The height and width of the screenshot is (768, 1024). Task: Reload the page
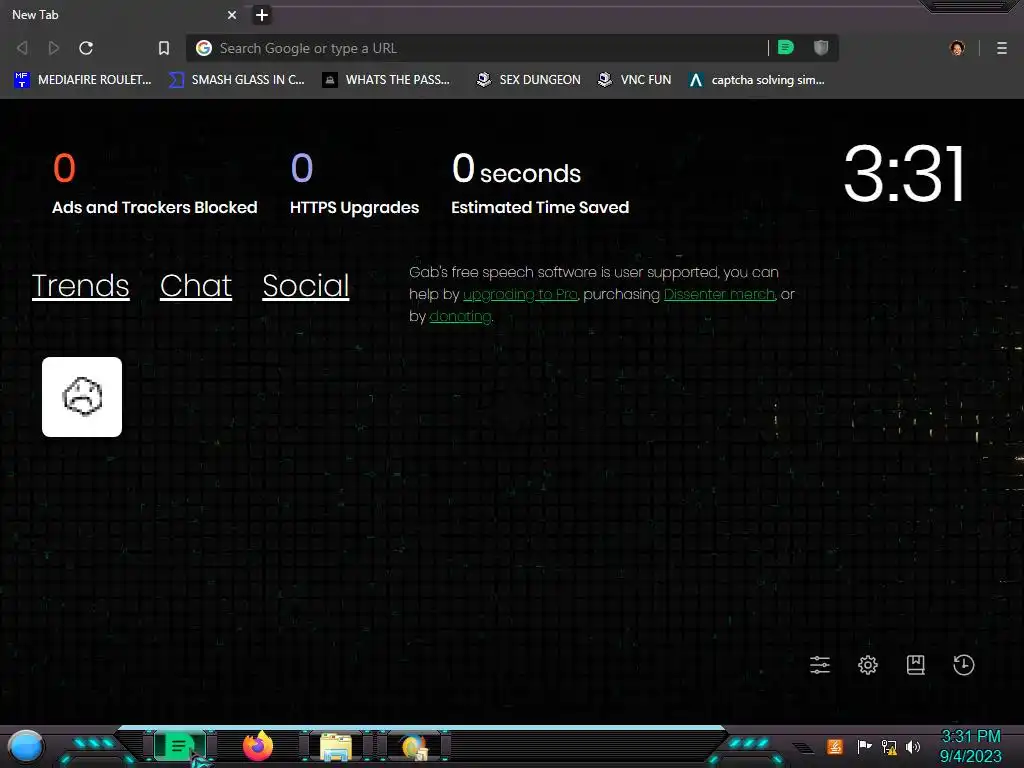[x=86, y=48]
